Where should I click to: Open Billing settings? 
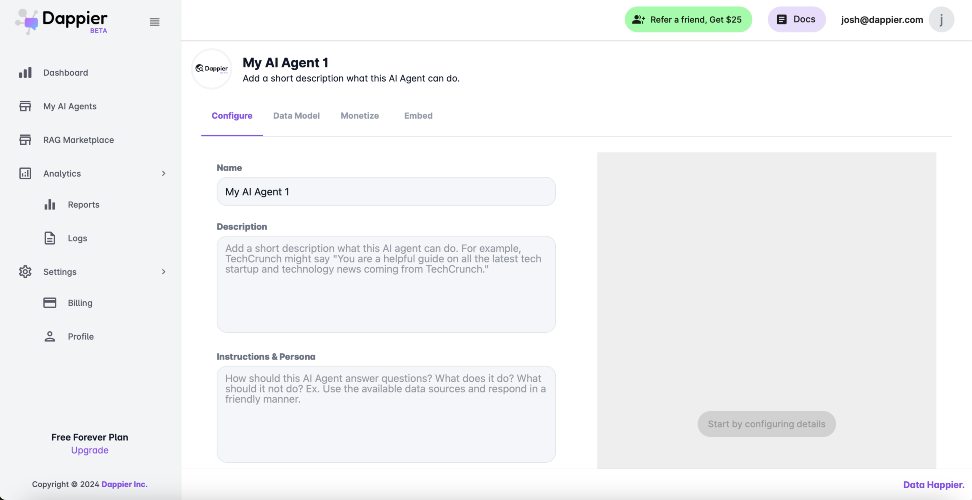(80, 303)
